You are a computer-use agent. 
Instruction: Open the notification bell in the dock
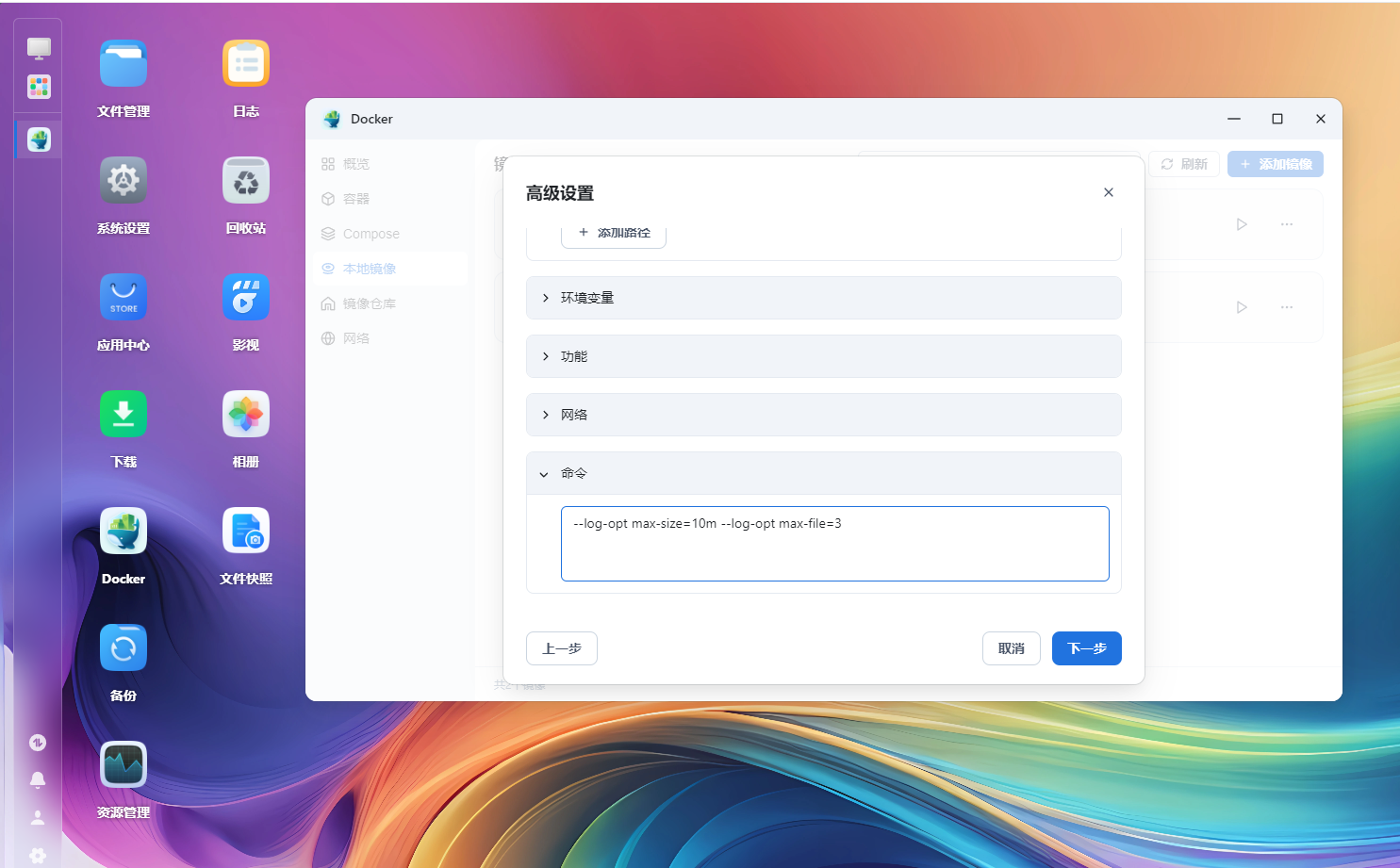point(38,779)
